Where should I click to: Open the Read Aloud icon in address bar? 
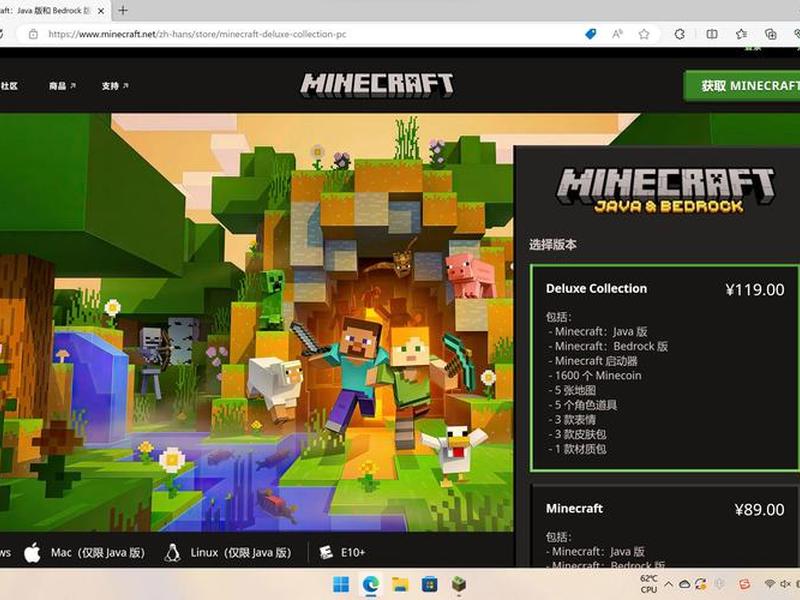tap(617, 34)
